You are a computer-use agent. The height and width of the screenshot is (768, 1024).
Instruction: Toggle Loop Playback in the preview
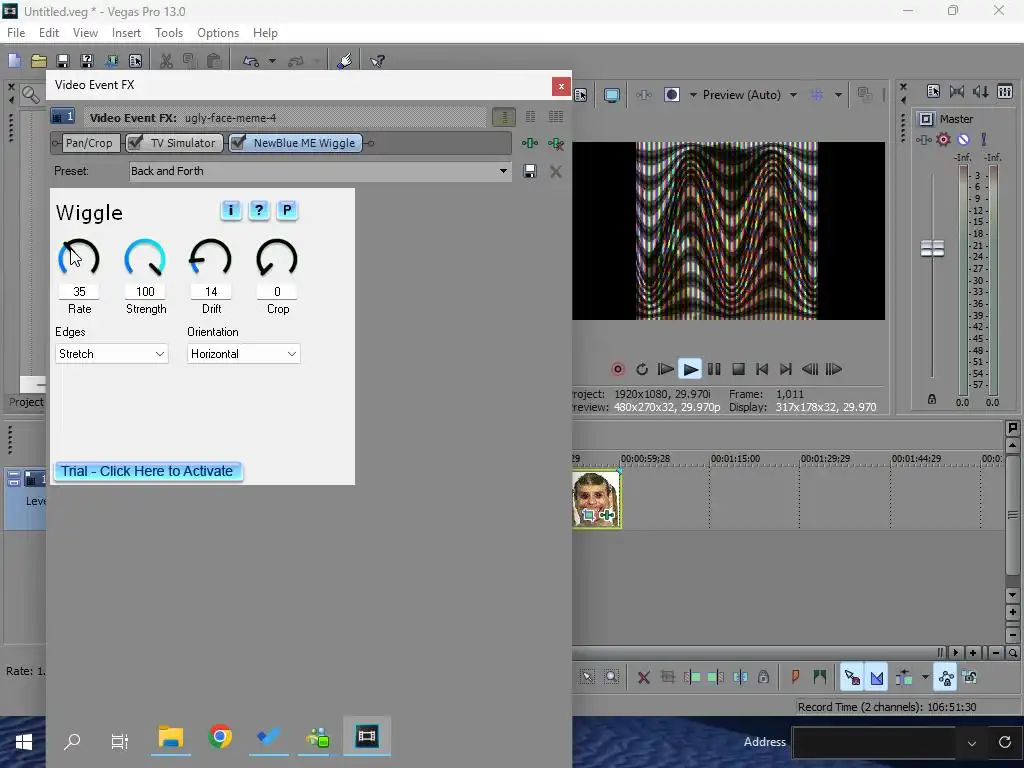click(x=642, y=369)
